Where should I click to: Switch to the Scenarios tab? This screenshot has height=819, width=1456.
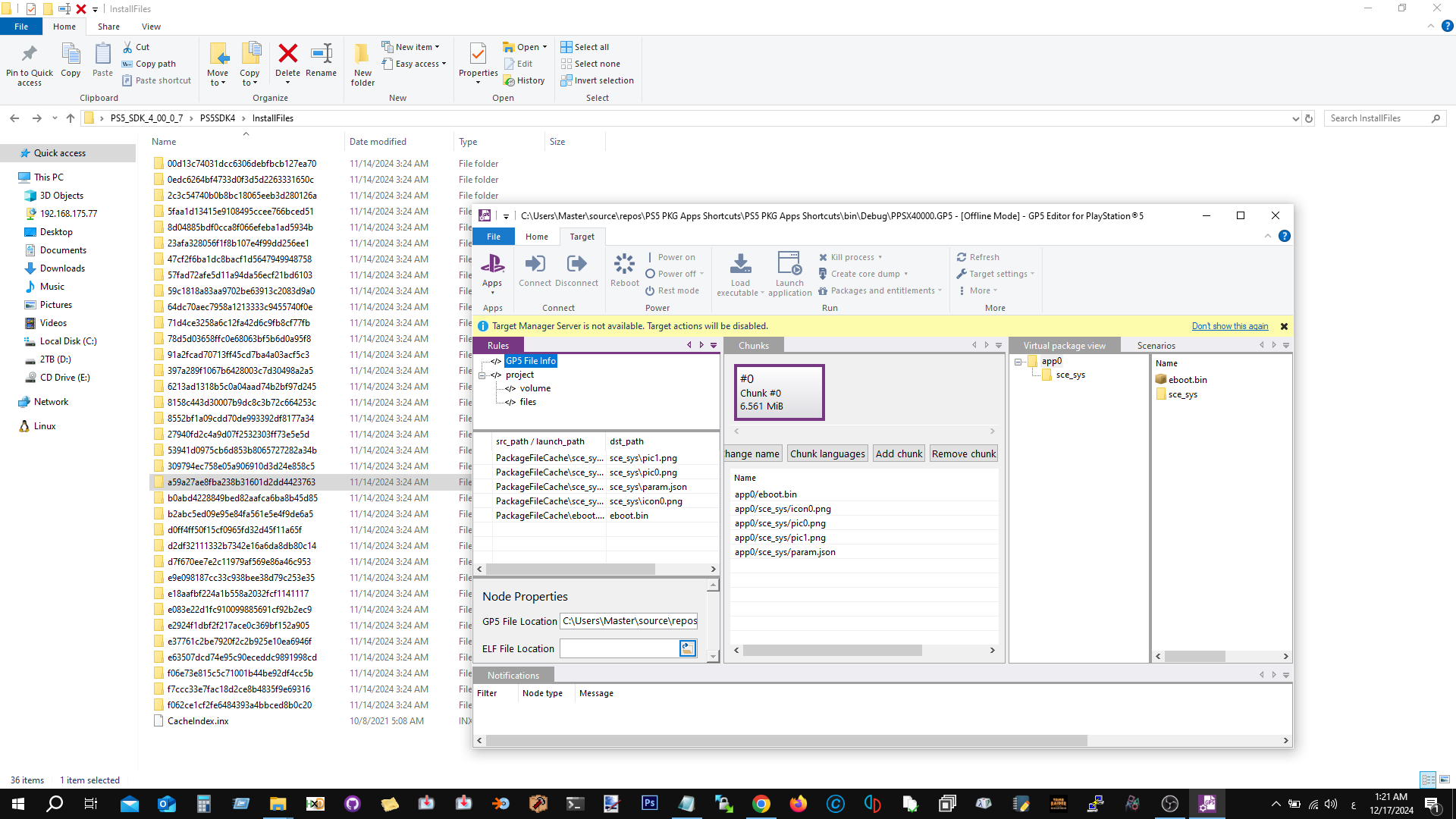pos(1156,346)
